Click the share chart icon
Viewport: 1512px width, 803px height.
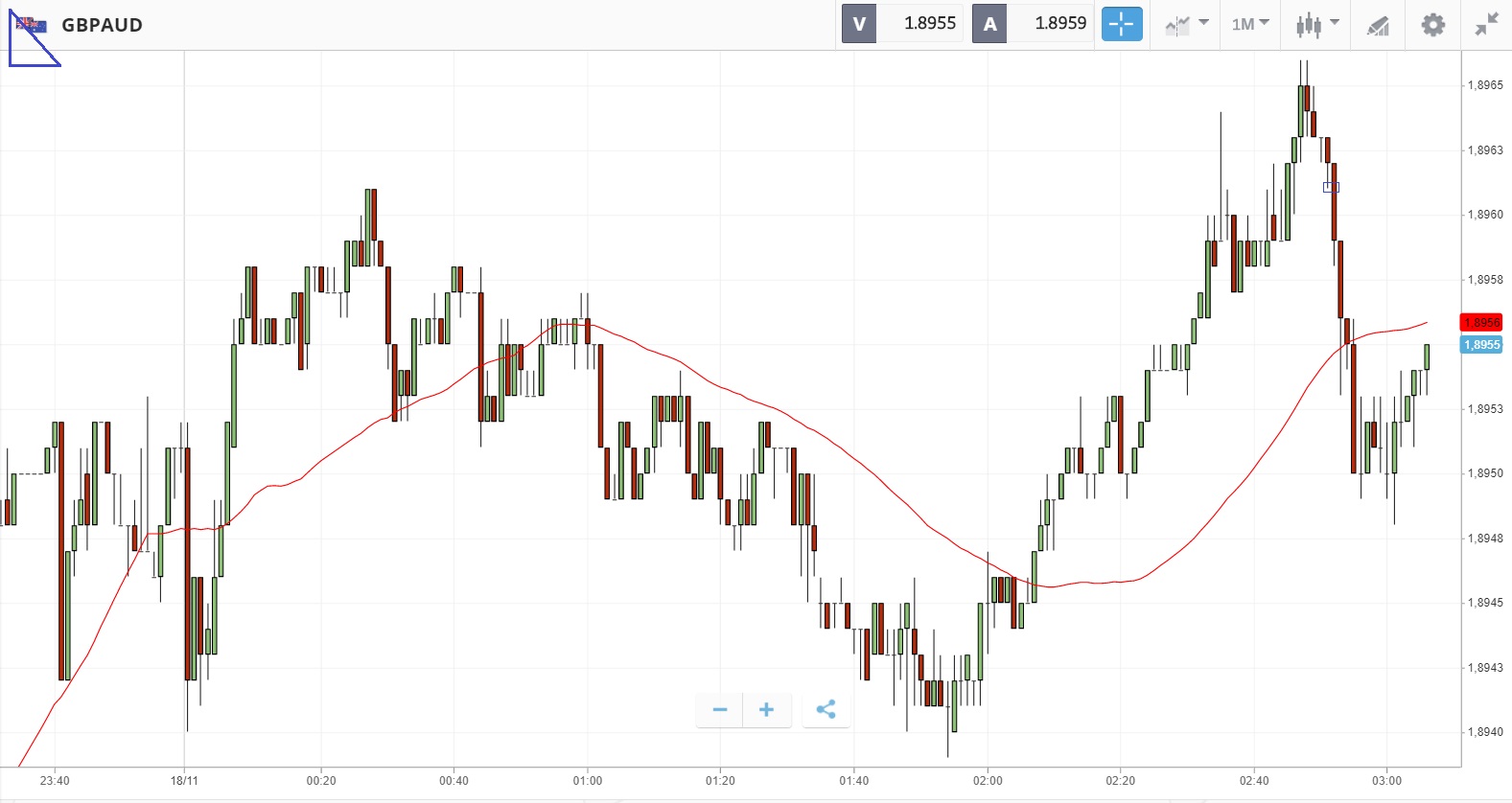click(x=826, y=709)
